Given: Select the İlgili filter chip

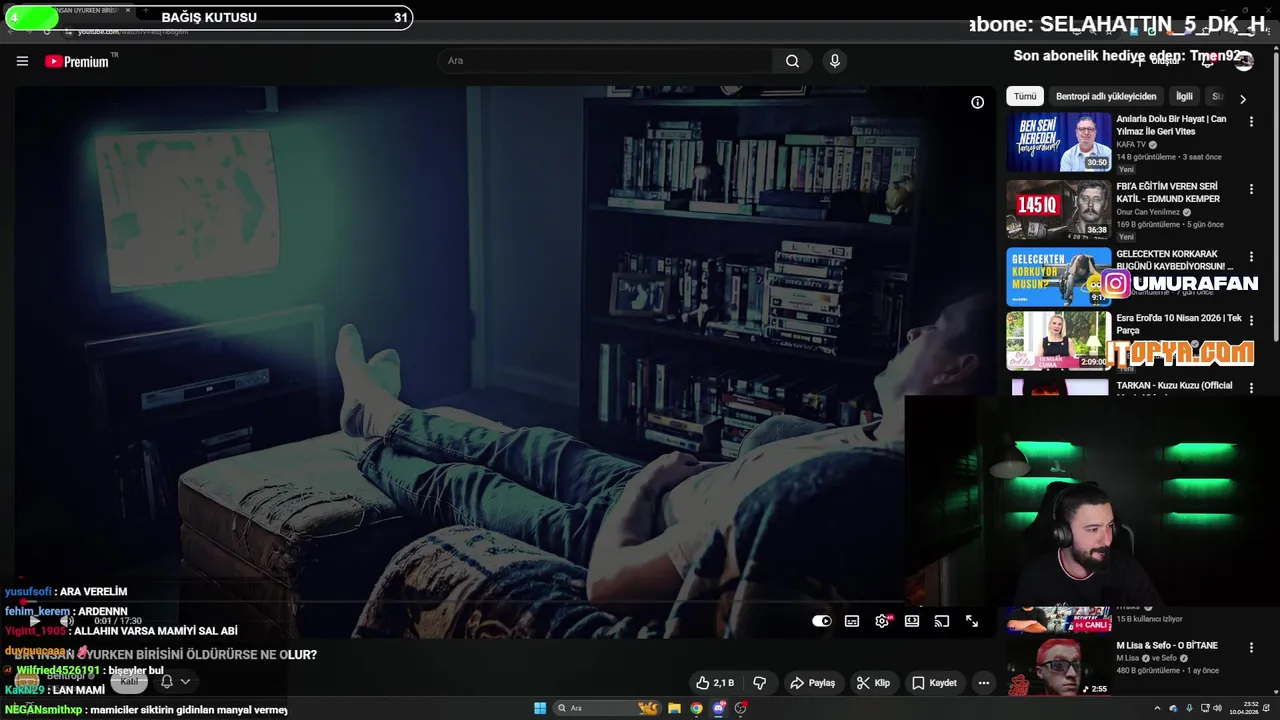Looking at the screenshot, I should 1184,96.
